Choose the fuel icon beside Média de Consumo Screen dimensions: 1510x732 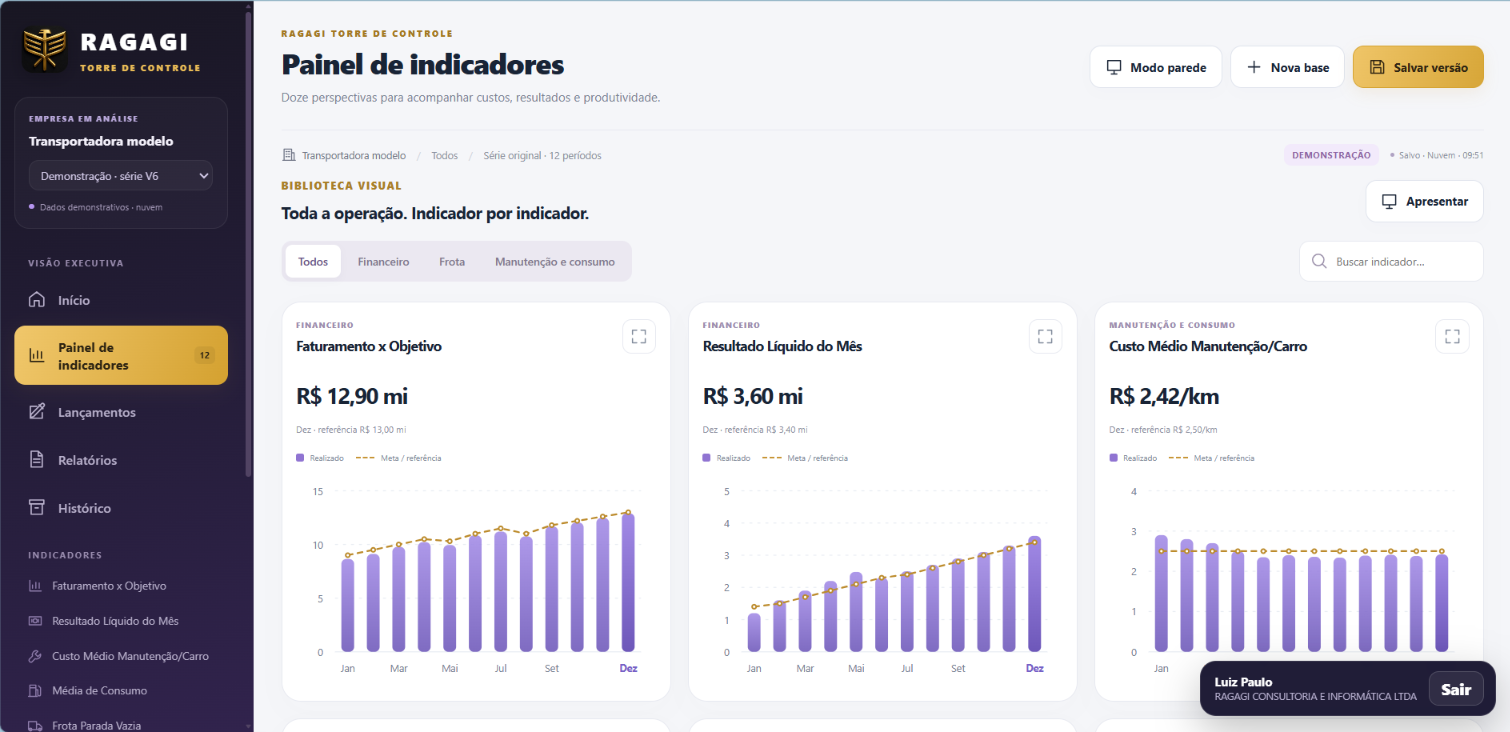tap(35, 691)
